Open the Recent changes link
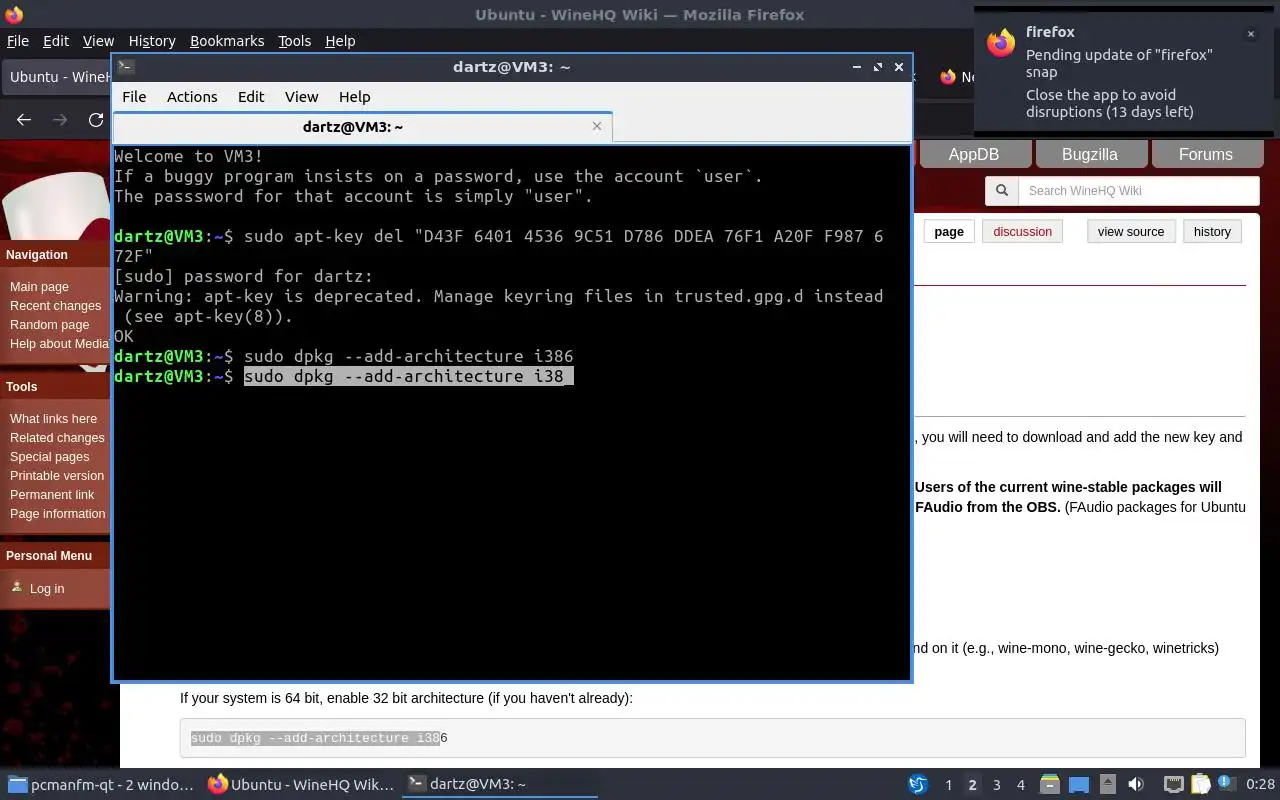This screenshot has height=800, width=1280. pos(55,306)
